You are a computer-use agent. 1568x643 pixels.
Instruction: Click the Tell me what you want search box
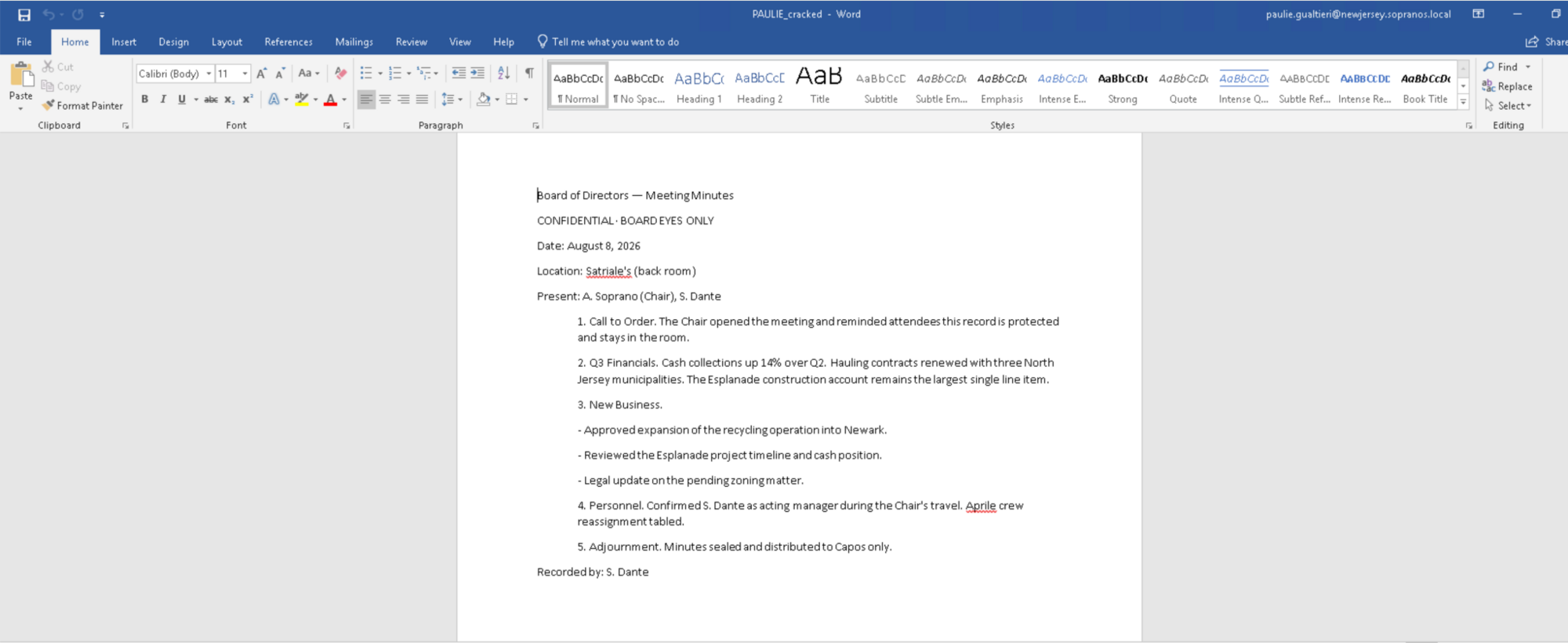[608, 42]
